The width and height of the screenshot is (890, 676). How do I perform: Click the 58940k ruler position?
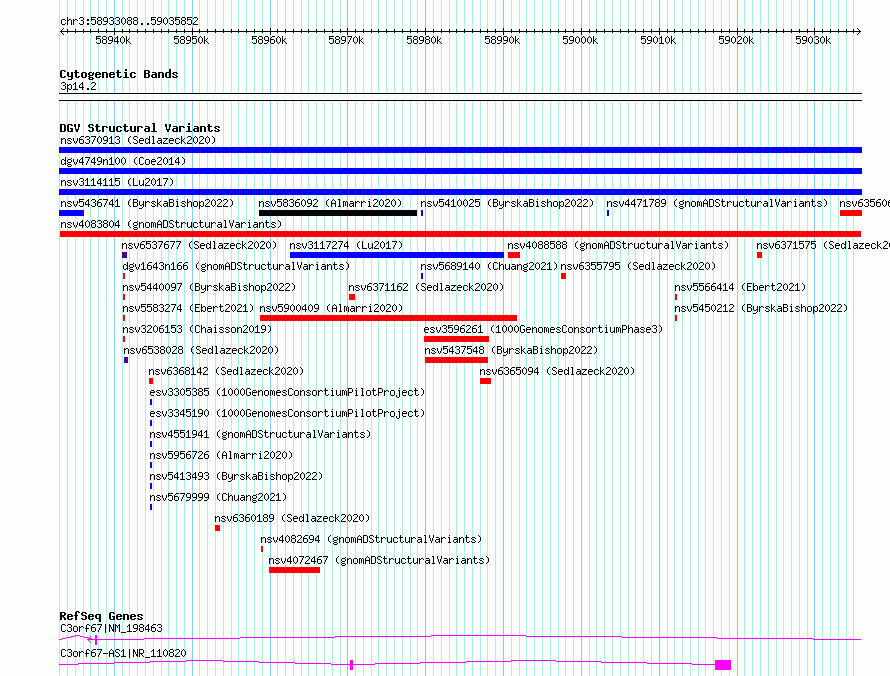coord(113,40)
